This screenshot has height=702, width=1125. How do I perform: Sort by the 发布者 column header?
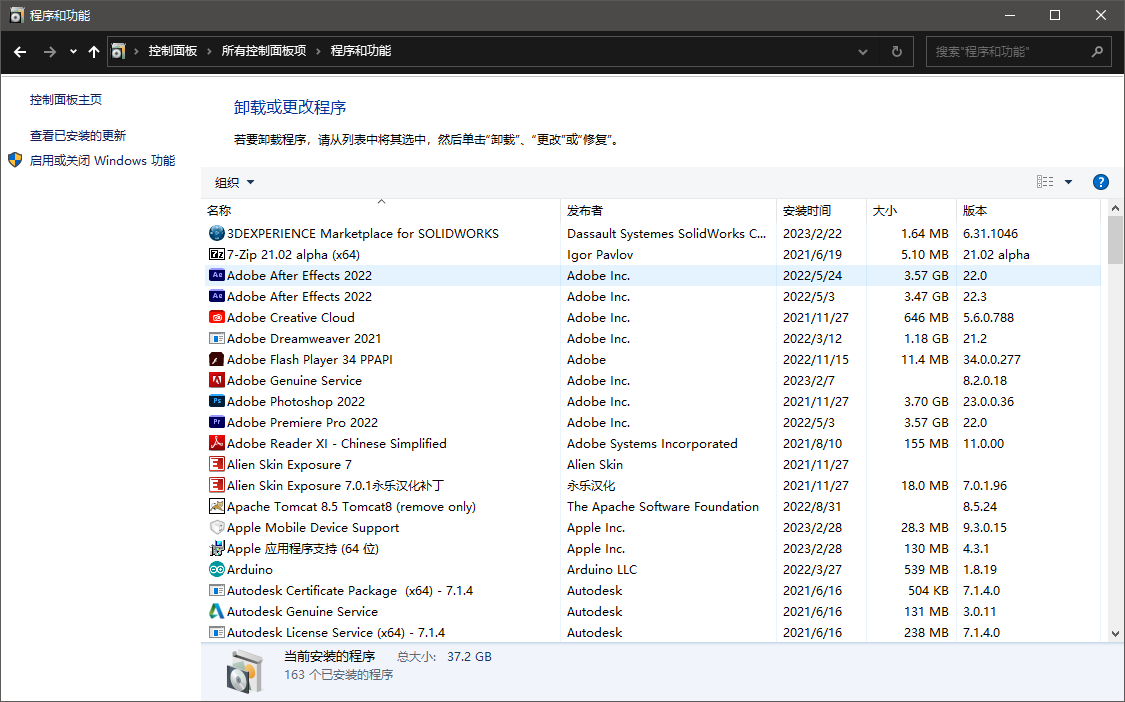668,210
